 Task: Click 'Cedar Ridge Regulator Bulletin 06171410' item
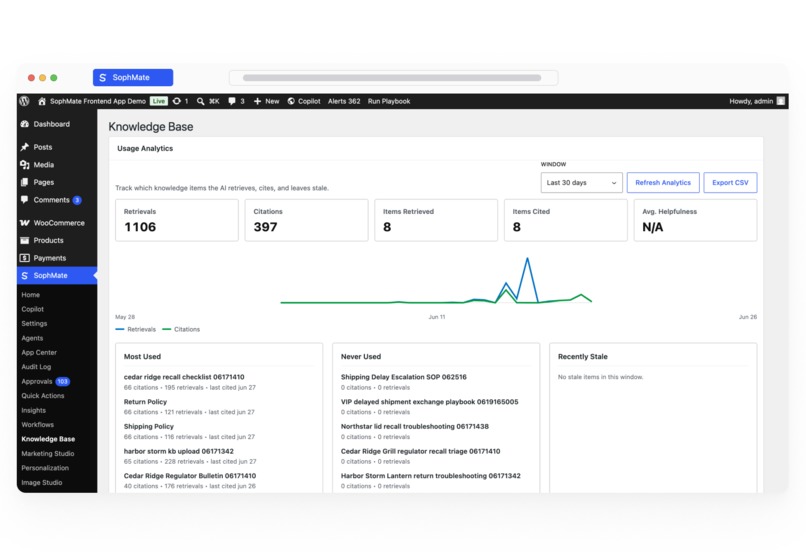(x=190, y=476)
